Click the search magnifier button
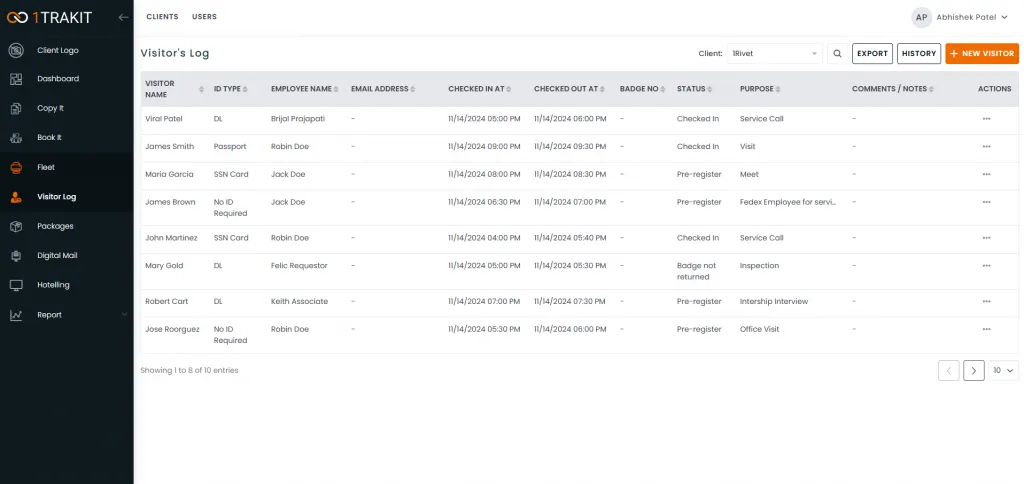 point(837,54)
